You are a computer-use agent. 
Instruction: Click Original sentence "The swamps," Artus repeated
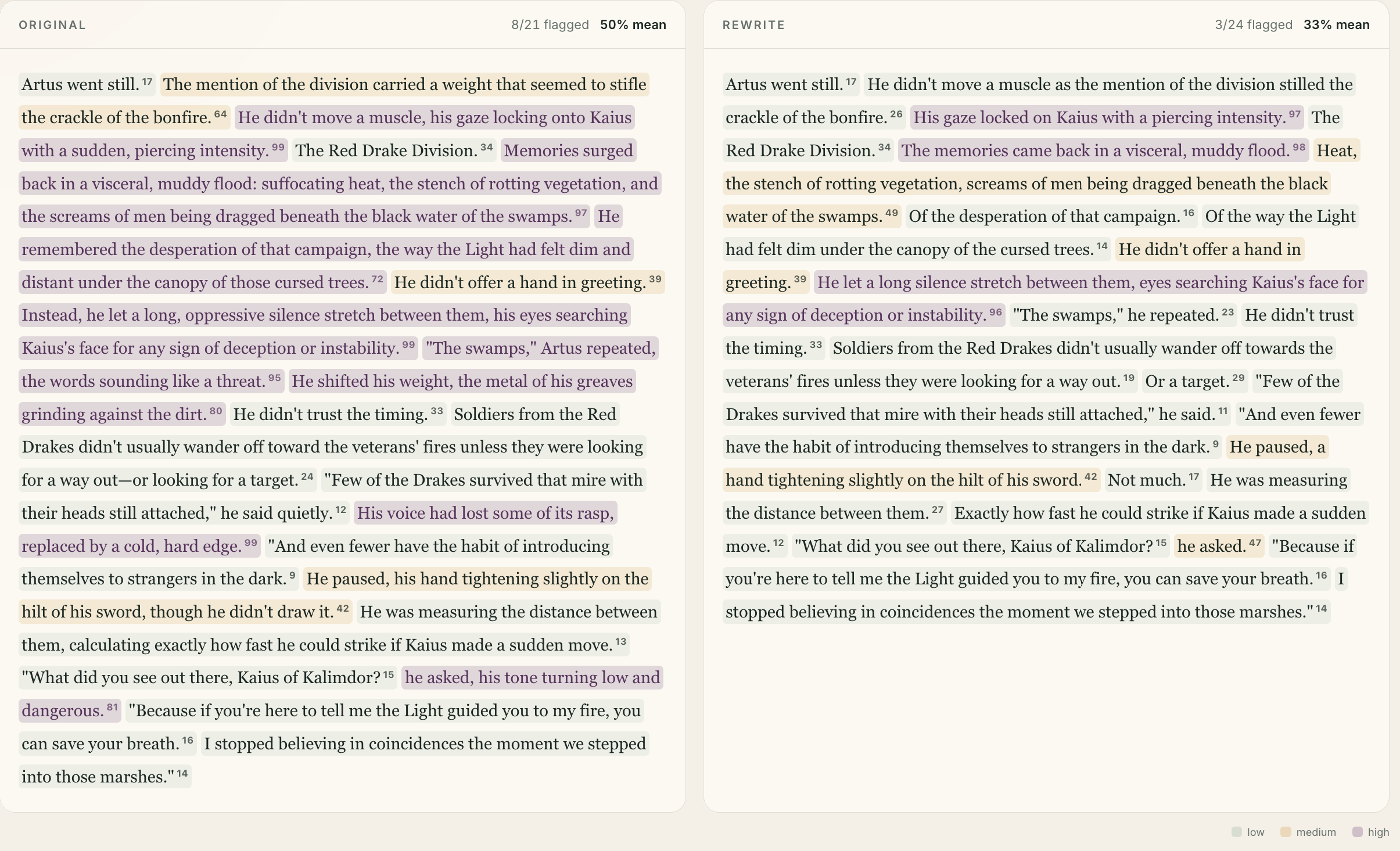click(x=540, y=349)
